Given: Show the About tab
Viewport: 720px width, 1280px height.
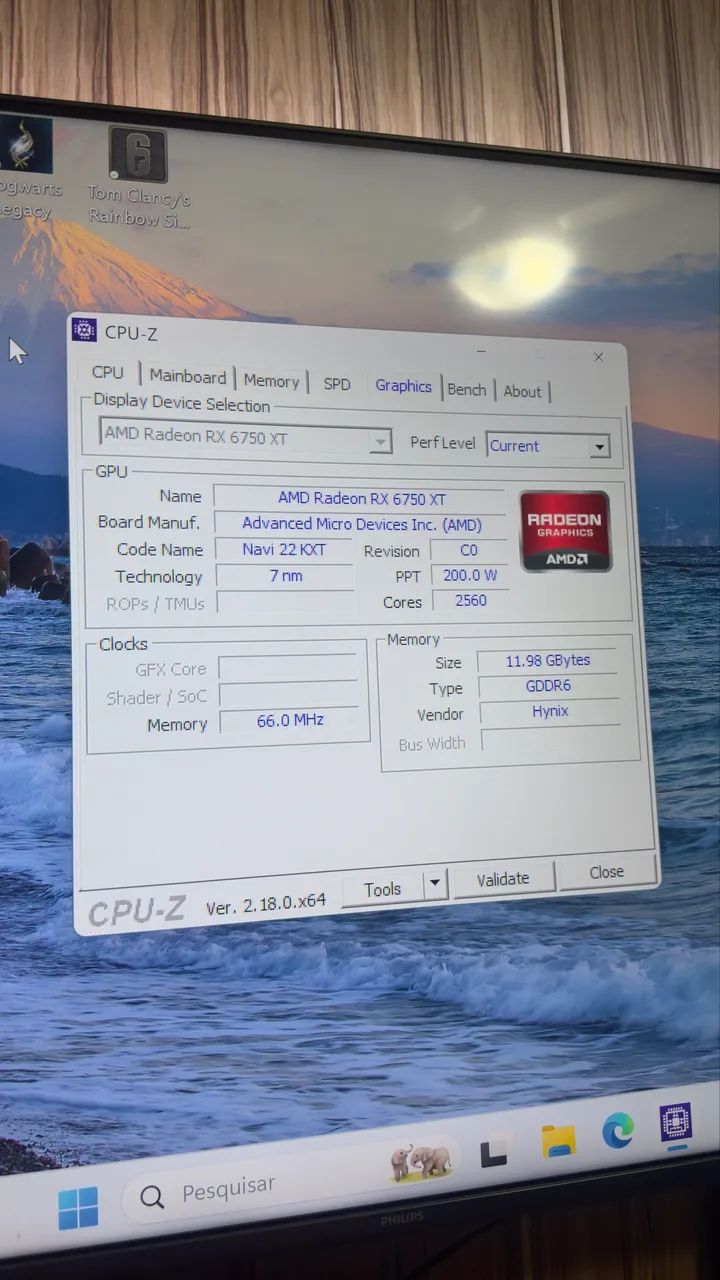Looking at the screenshot, I should tap(522, 392).
